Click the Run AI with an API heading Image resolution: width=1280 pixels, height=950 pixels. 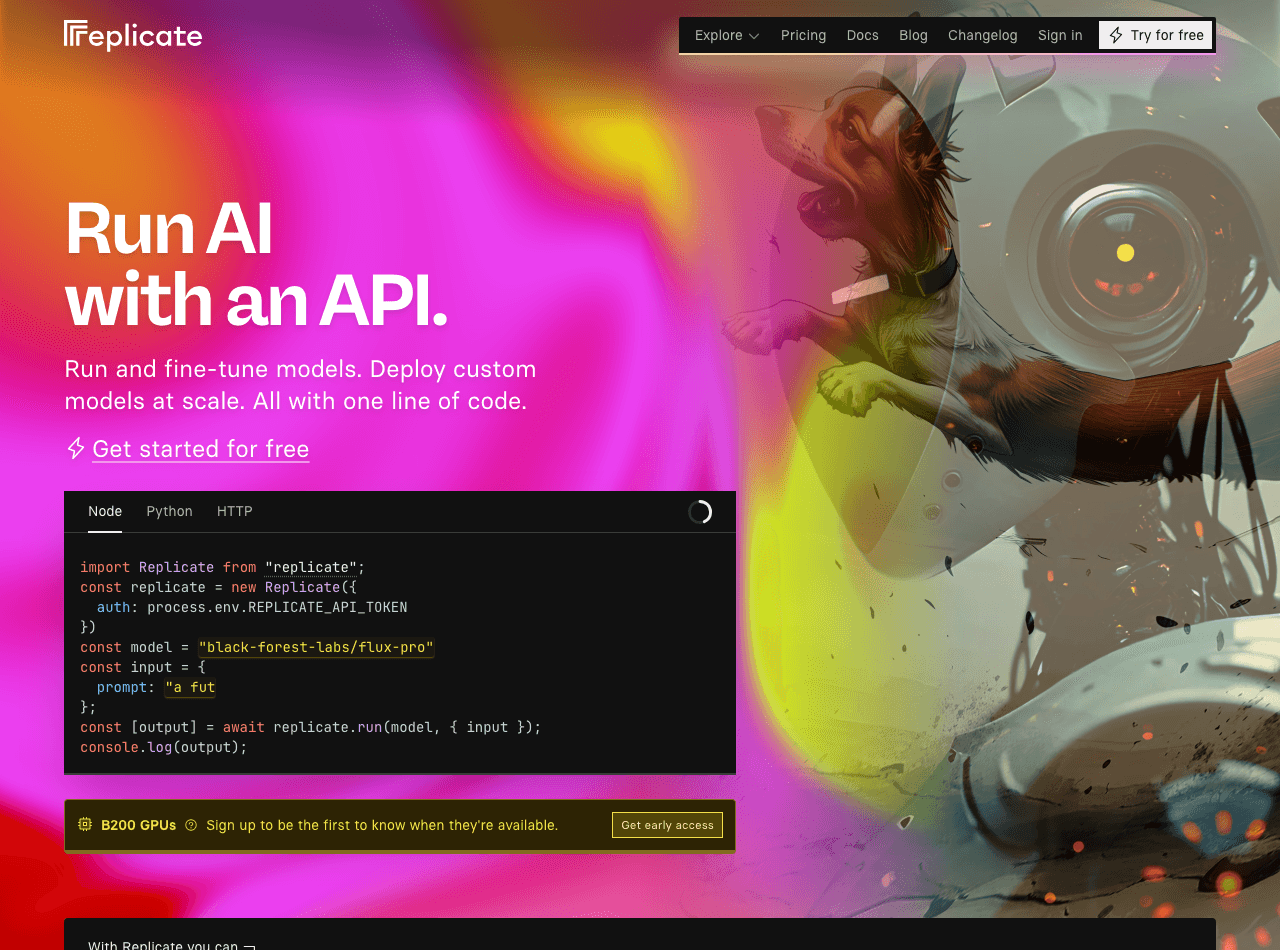(256, 264)
